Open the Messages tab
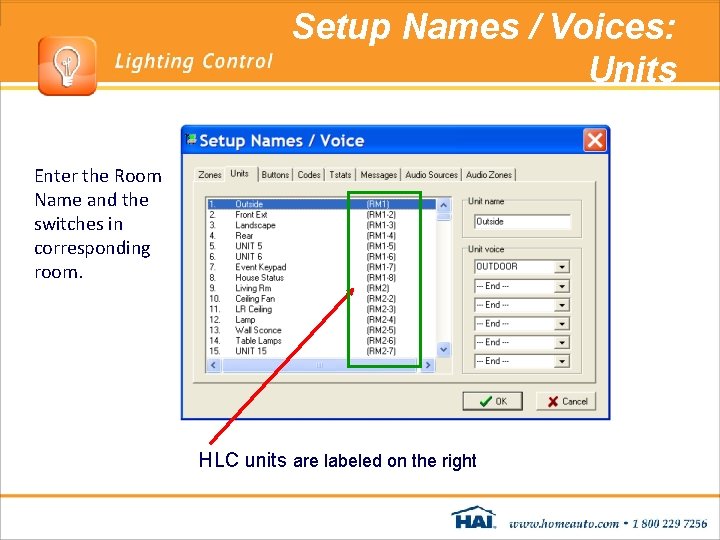Image resolution: width=720 pixels, height=540 pixels. tap(378, 174)
